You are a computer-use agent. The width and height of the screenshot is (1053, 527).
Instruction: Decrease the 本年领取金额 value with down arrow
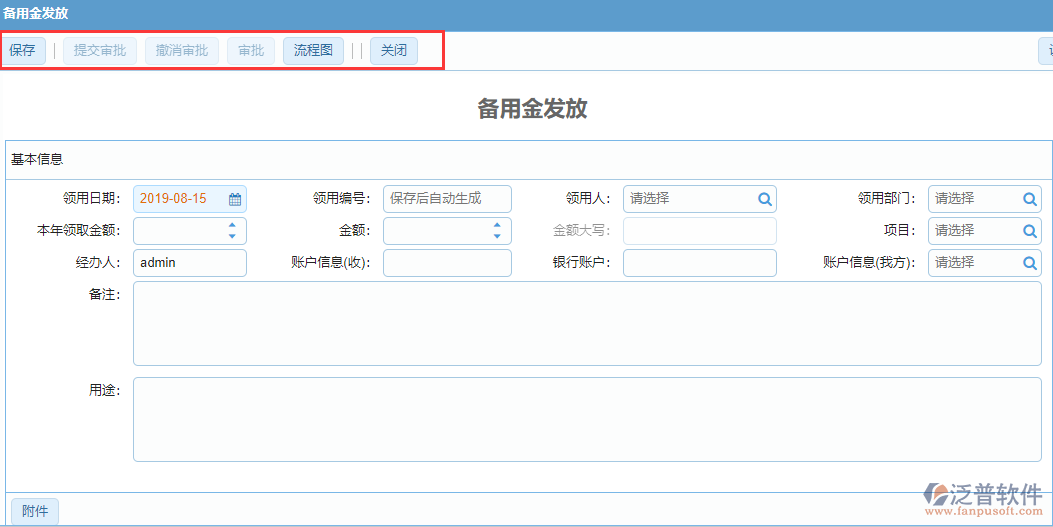click(x=232, y=236)
